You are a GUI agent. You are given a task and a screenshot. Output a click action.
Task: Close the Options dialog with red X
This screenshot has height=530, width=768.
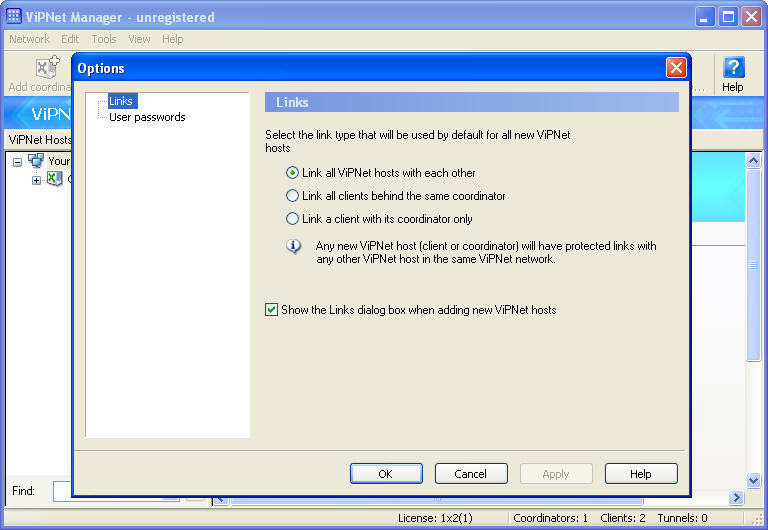[x=676, y=68]
